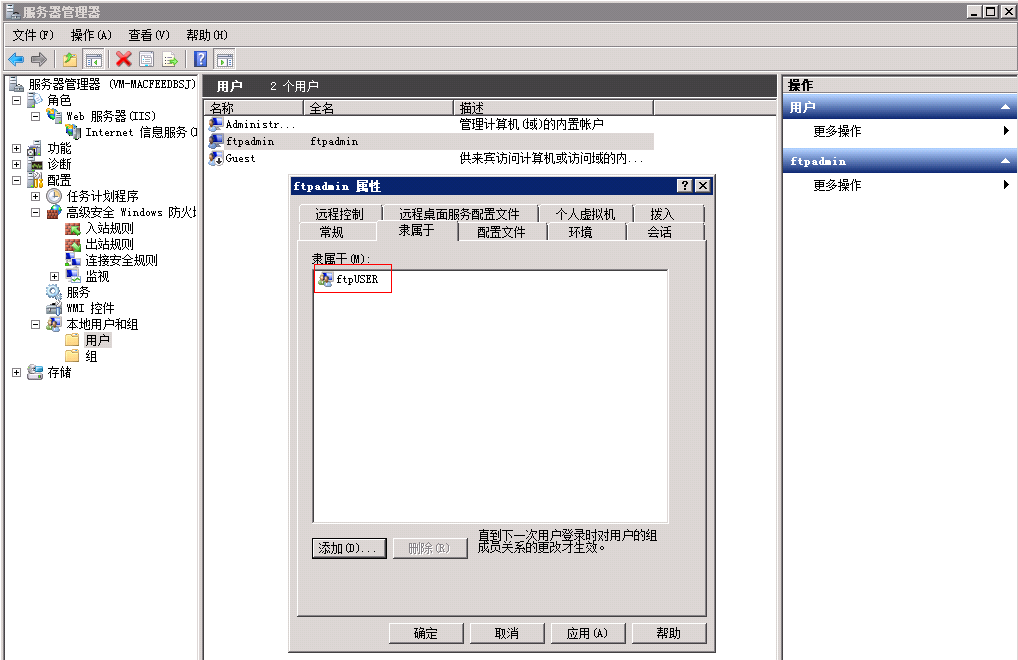Click the dialog's question mark help button
The width and height of the screenshot is (1018, 660).
tap(684, 186)
